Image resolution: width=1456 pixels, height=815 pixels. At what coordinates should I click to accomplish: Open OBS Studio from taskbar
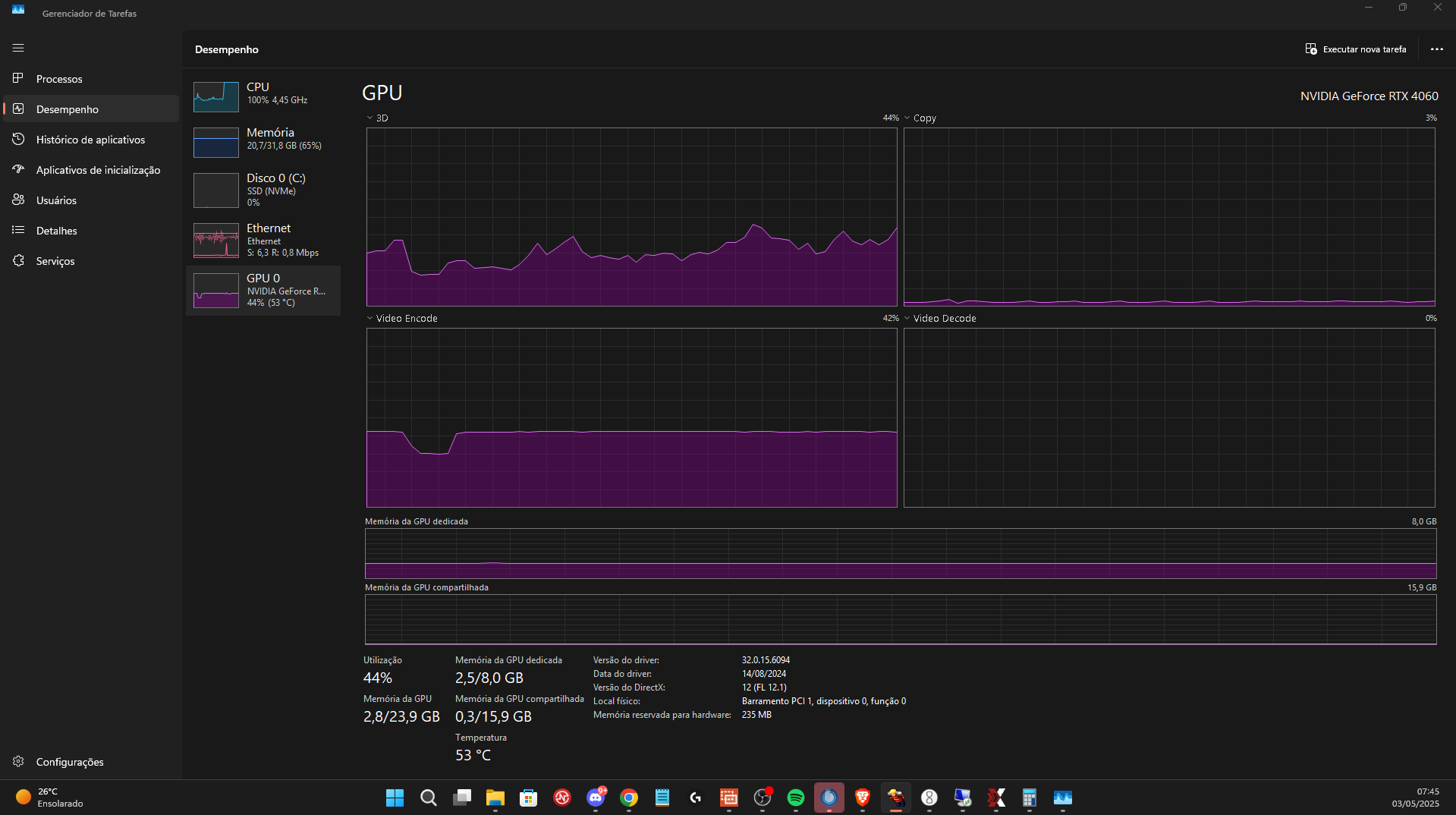pos(763,798)
